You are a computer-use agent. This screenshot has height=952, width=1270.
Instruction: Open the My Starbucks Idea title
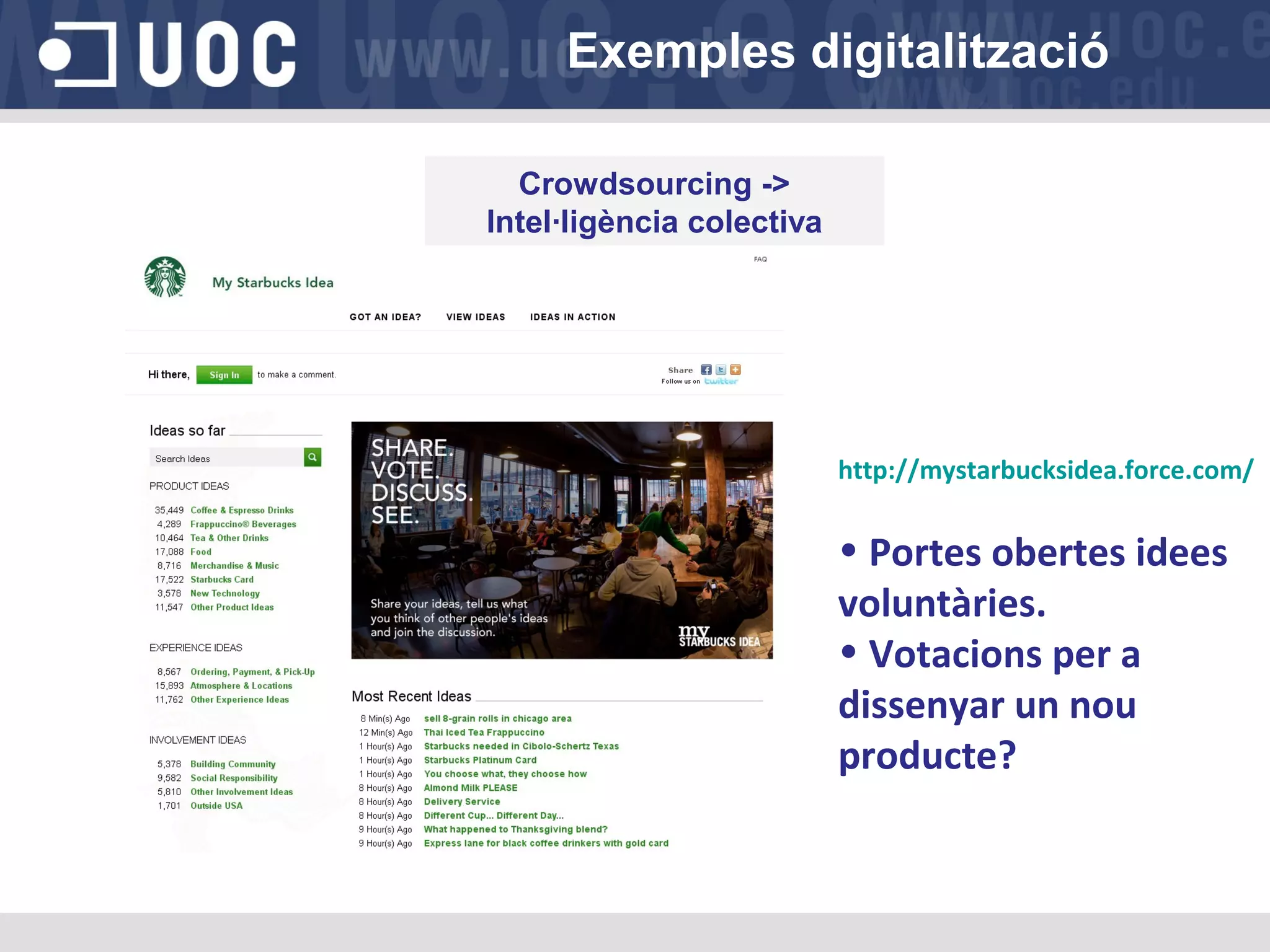tap(273, 283)
